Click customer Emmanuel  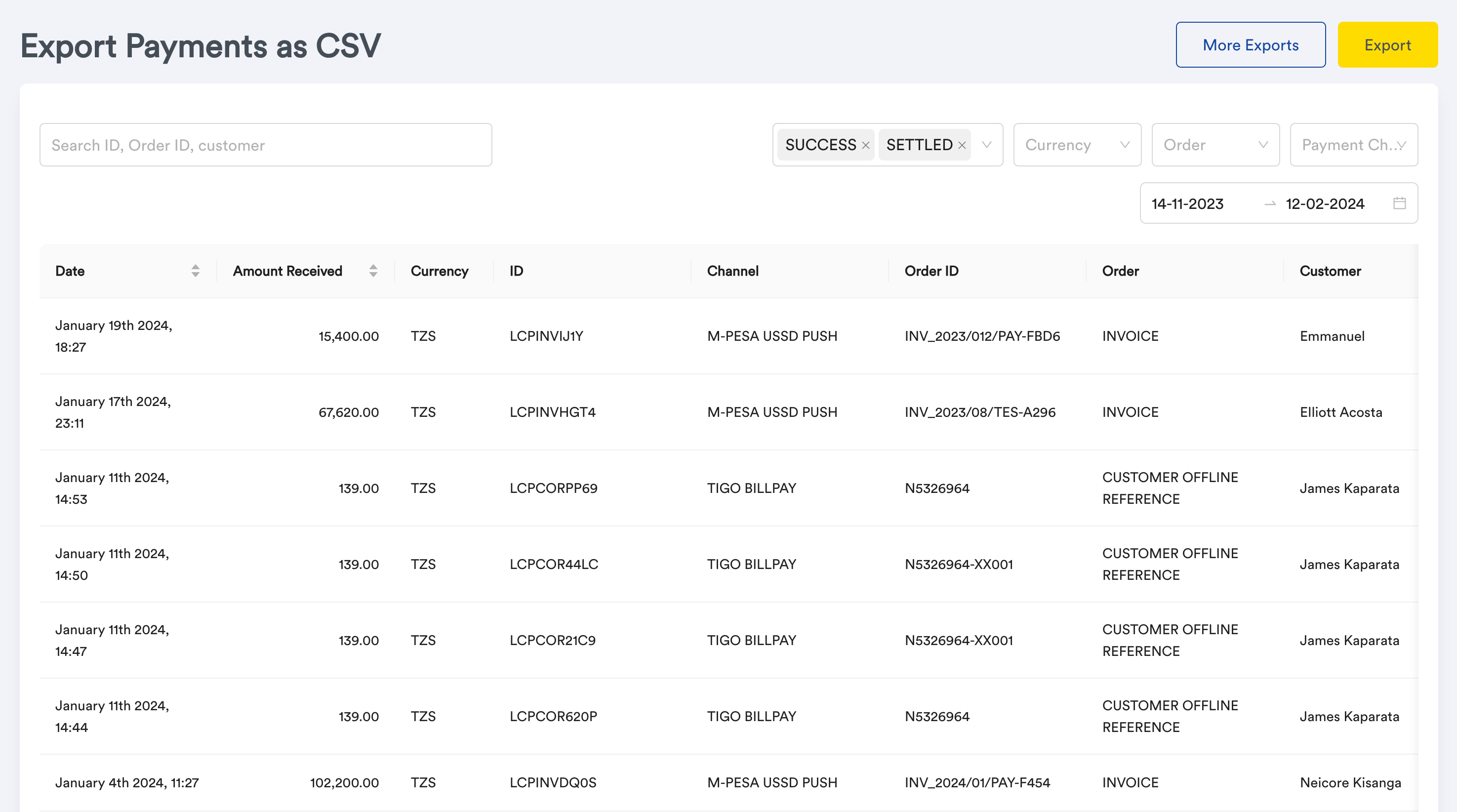pos(1332,336)
